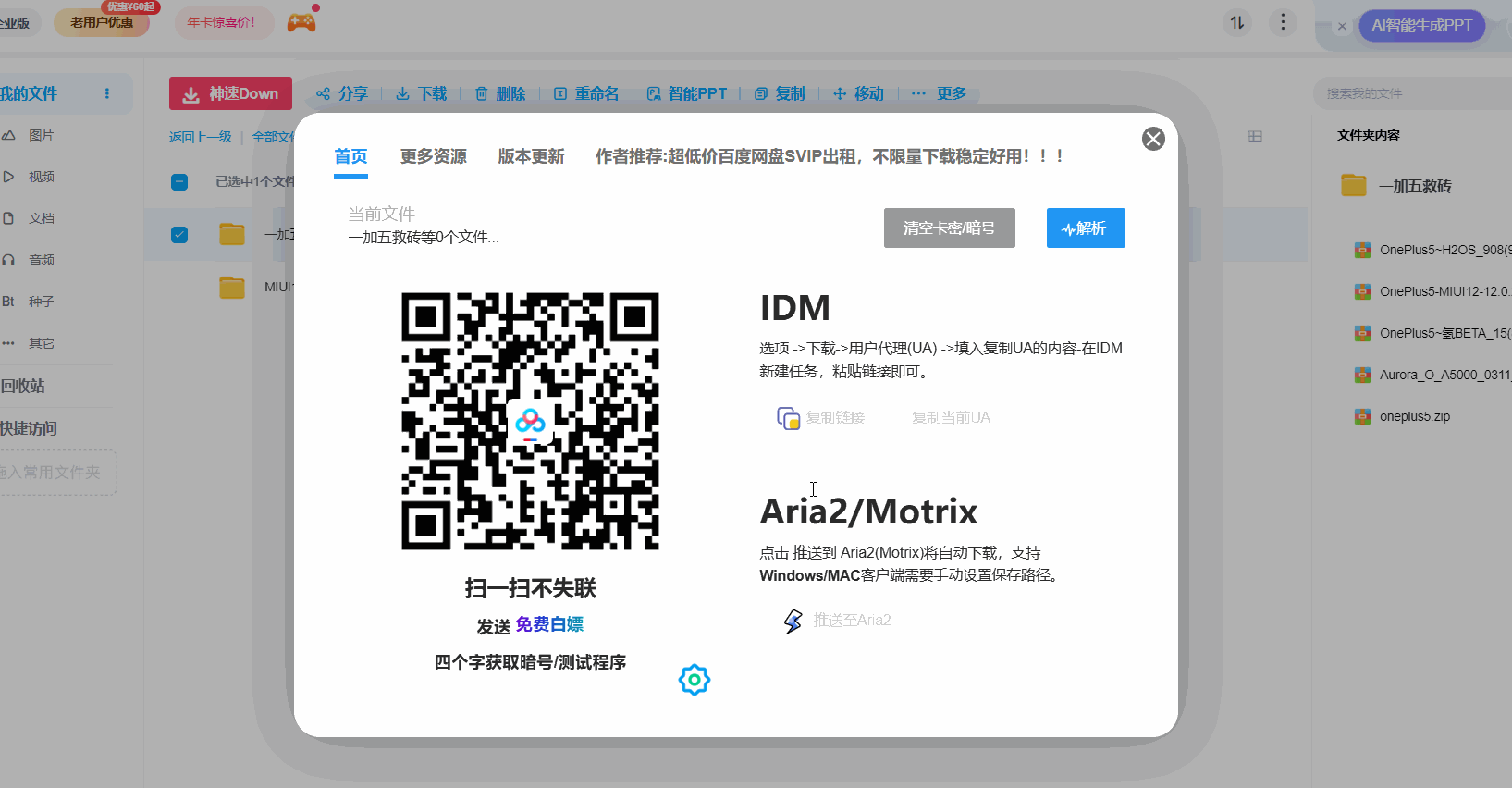Click the 复制链接 copy icon

coord(788,418)
